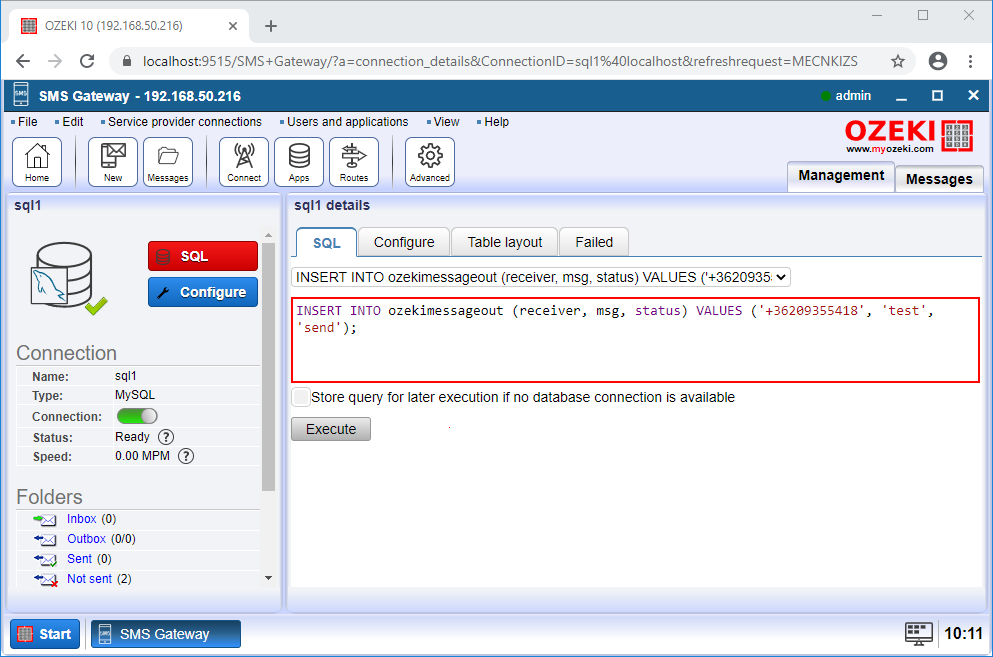
Task: Switch to the Configure tab
Action: tap(404, 242)
